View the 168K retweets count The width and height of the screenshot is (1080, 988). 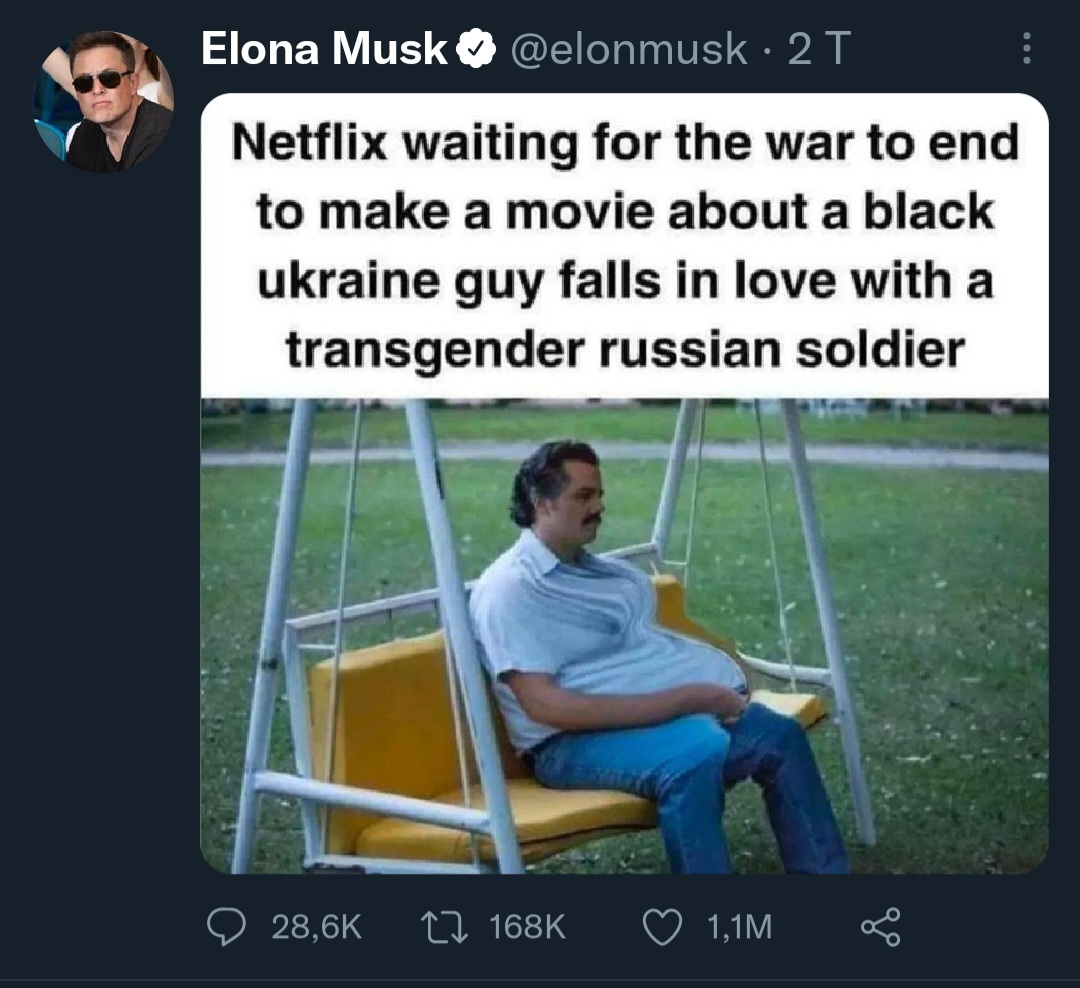[x=527, y=927]
